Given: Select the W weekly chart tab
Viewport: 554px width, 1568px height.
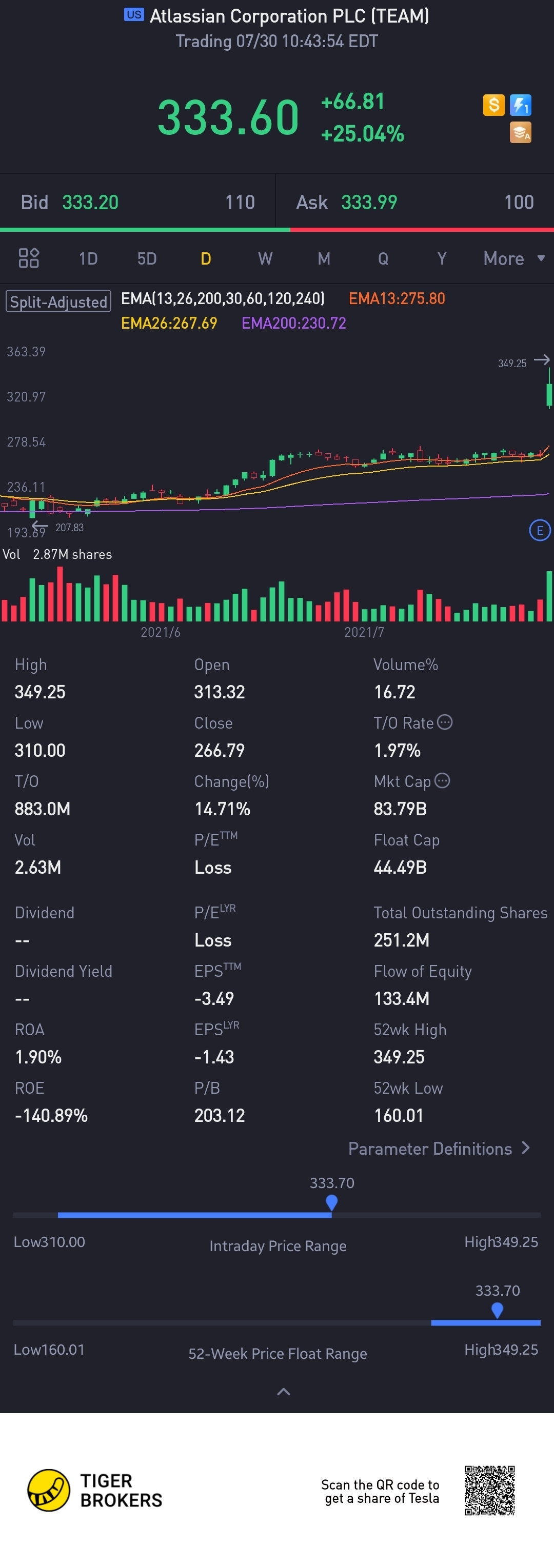Looking at the screenshot, I should point(265,259).
